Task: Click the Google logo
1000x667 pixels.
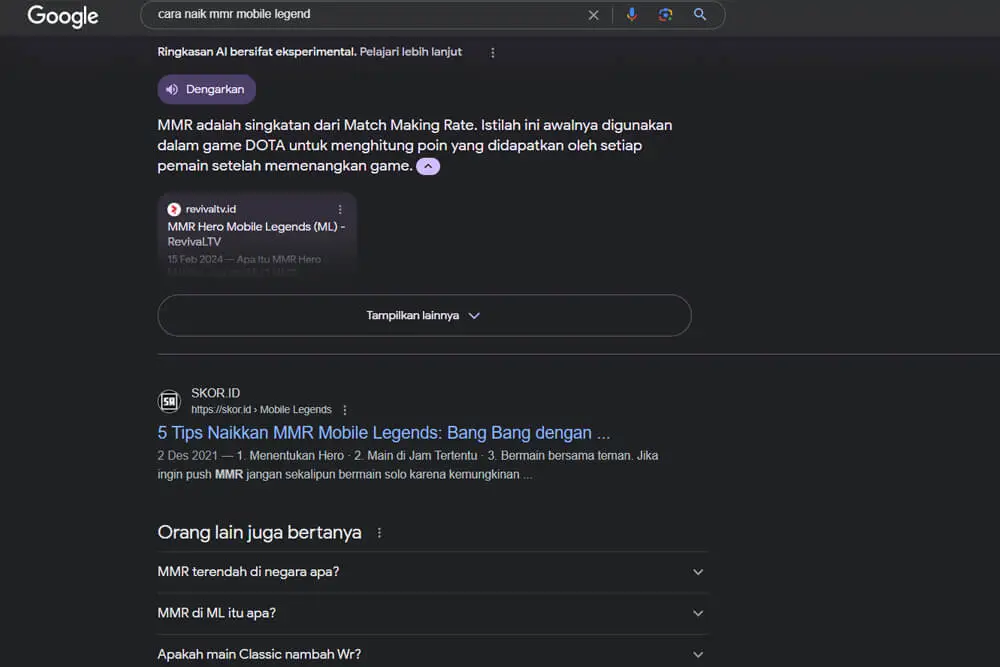Action: (x=62, y=17)
